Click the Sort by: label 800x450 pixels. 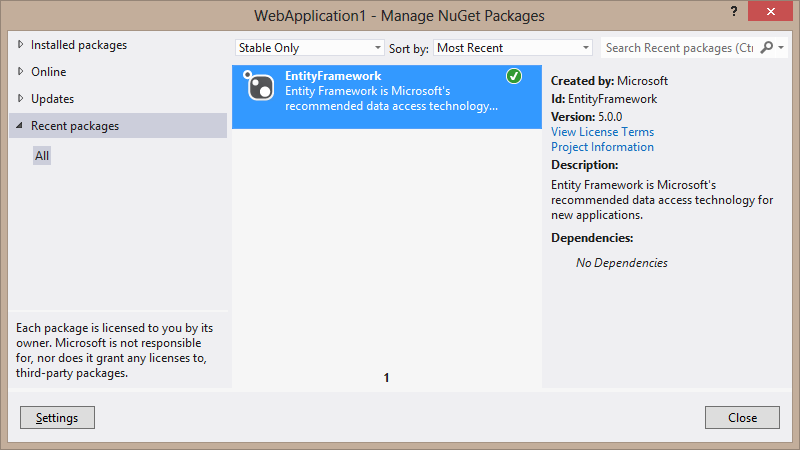pos(409,48)
